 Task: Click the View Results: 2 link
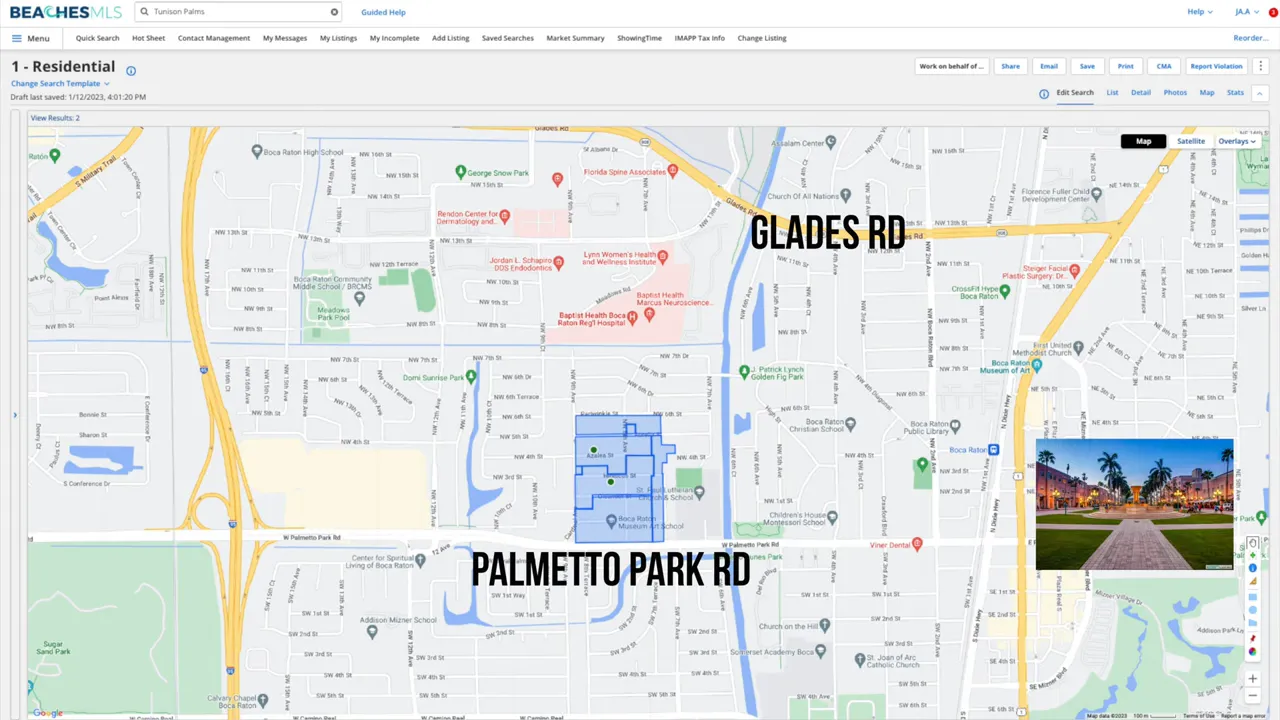tap(55, 117)
